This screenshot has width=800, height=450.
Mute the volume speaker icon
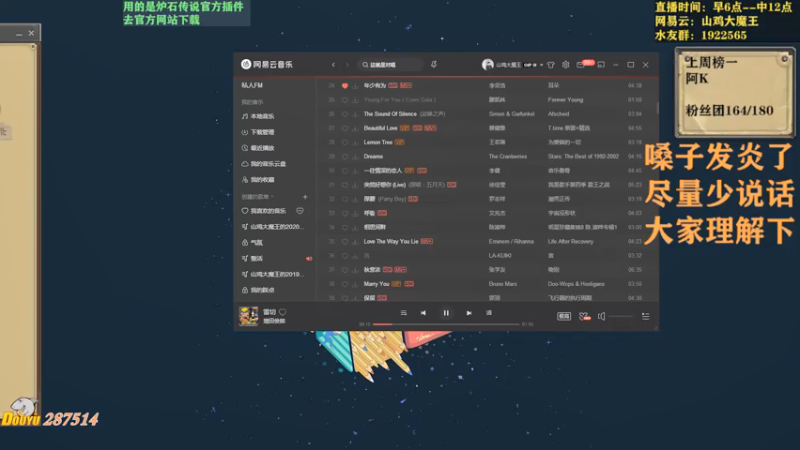click(602, 316)
